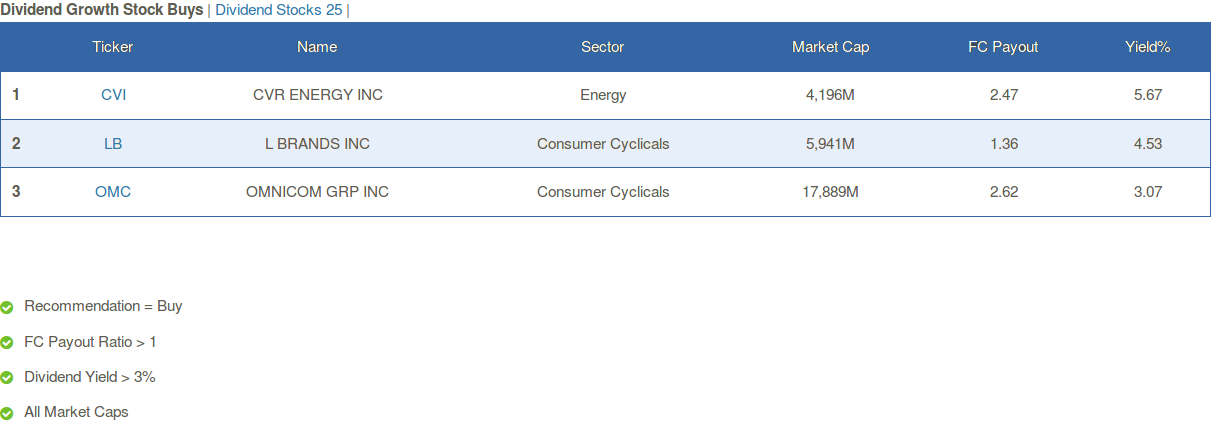Click green checkmark beside Dividend Yield
This screenshot has width=1211, height=428.
click(x=7, y=378)
